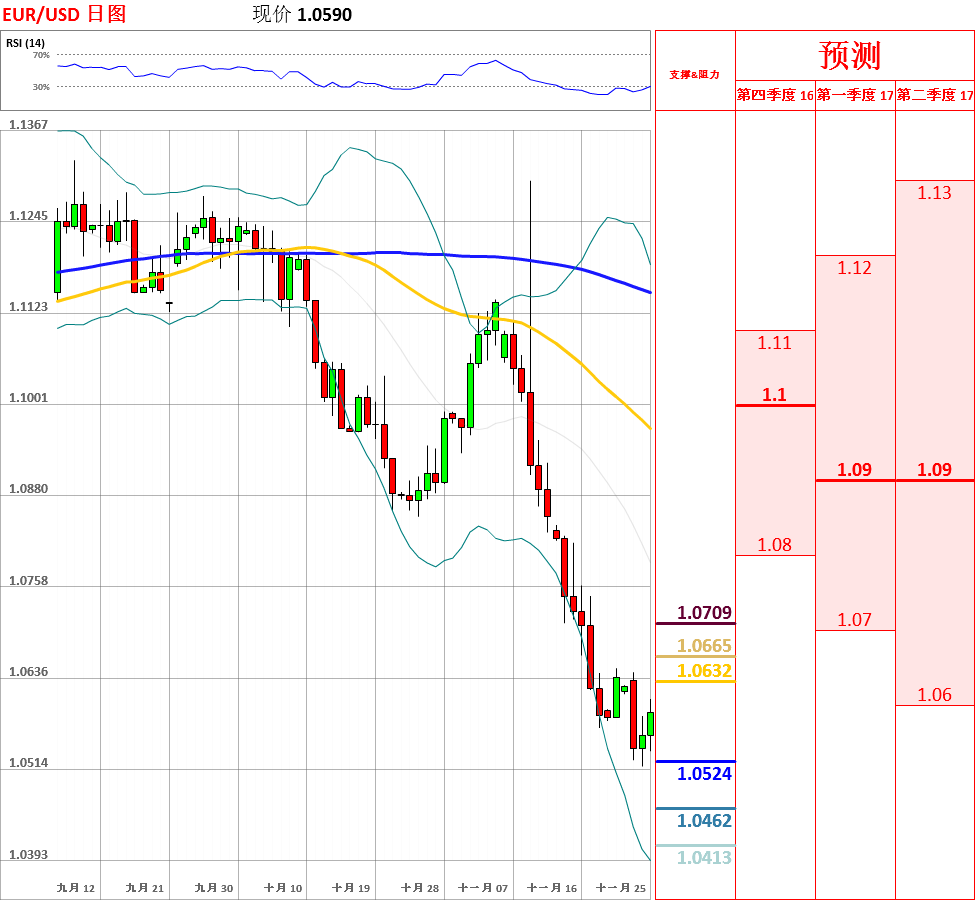Click the 1.0462 support level label
The height and width of the screenshot is (900, 975).
(x=704, y=821)
